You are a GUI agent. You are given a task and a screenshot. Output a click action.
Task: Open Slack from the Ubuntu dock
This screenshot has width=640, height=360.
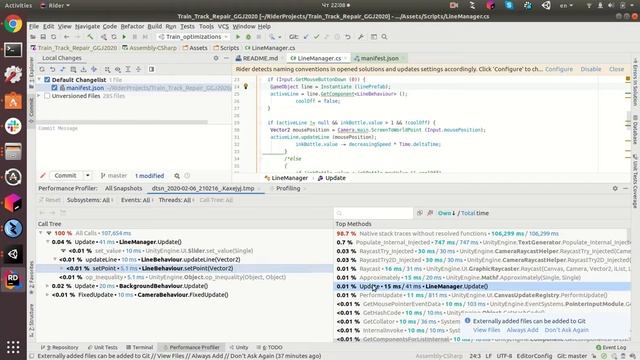tap(13, 126)
